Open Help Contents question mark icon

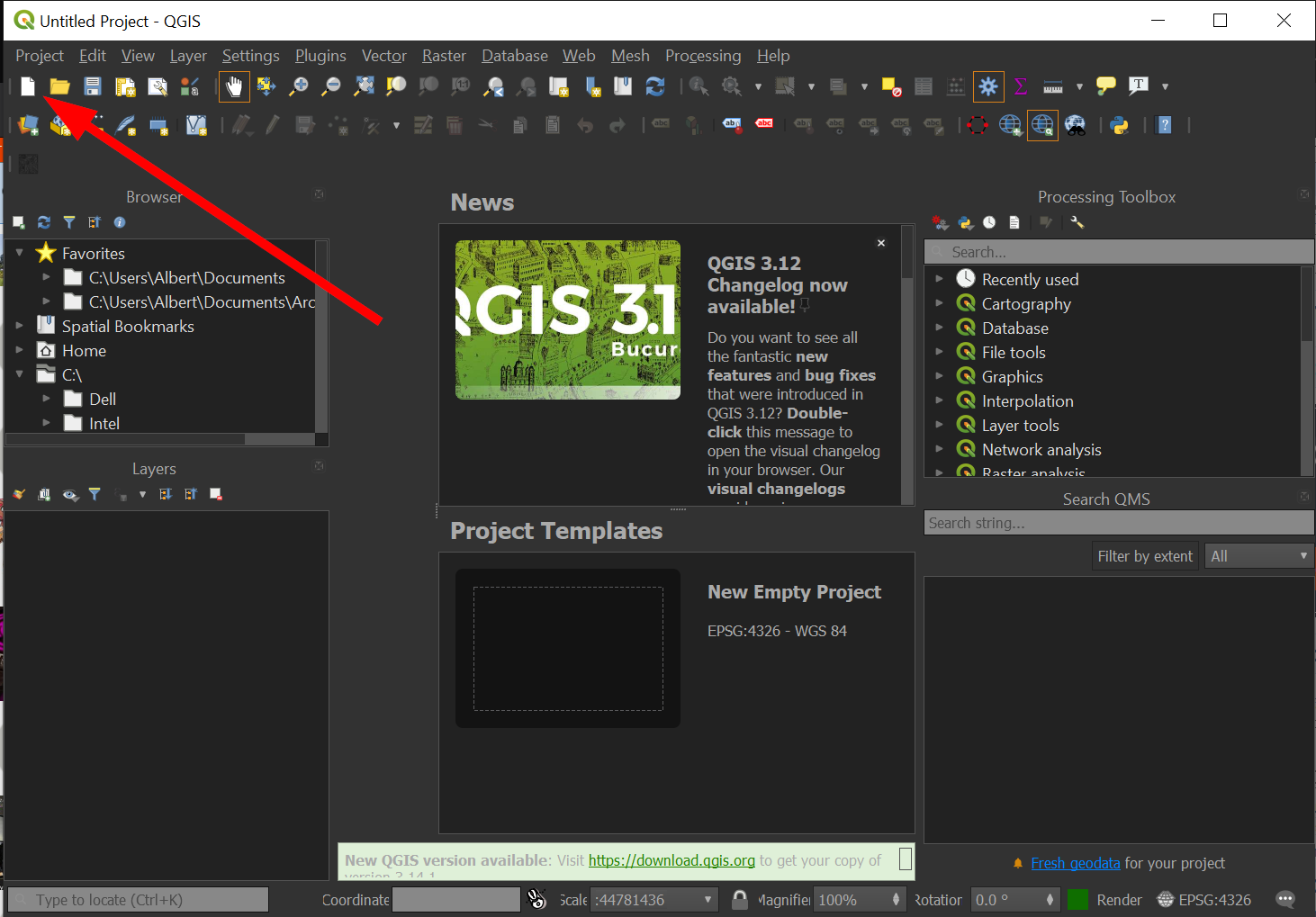click(1165, 125)
